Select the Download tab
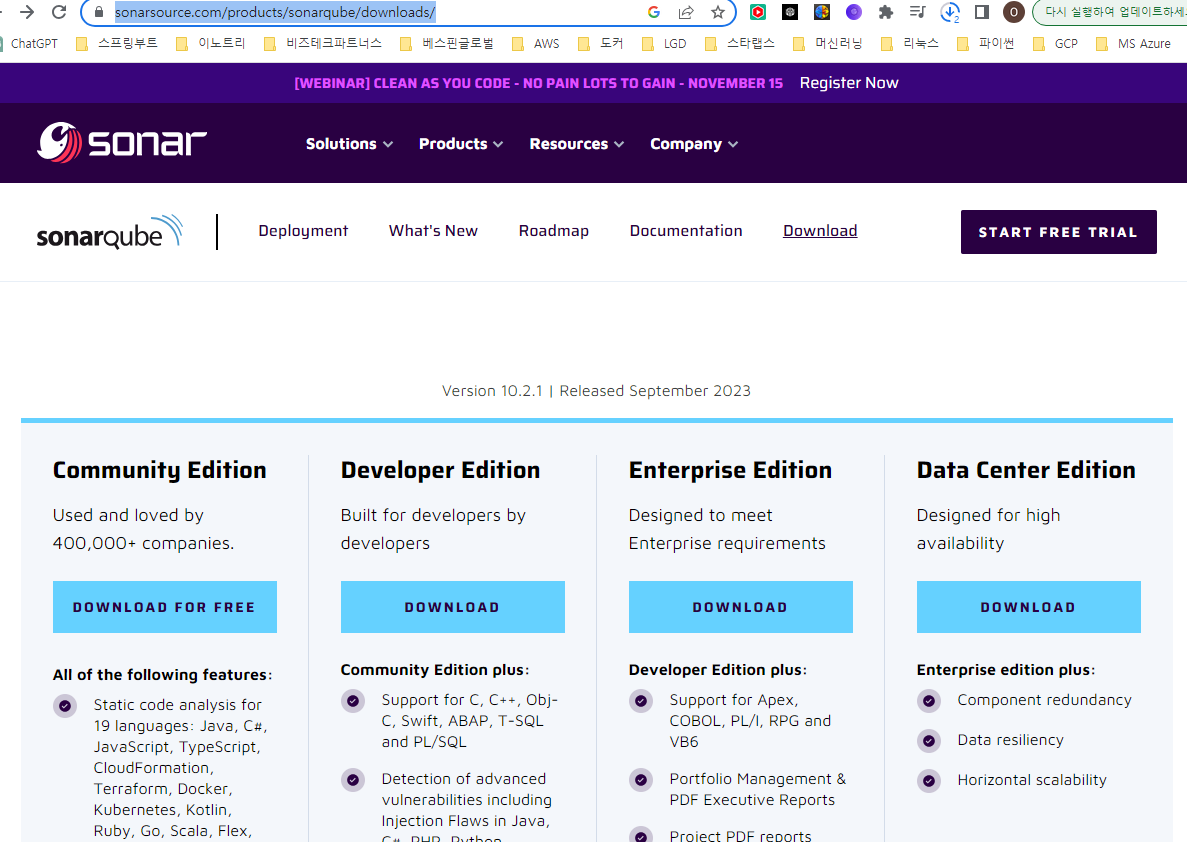This screenshot has width=1187, height=842. tap(820, 231)
